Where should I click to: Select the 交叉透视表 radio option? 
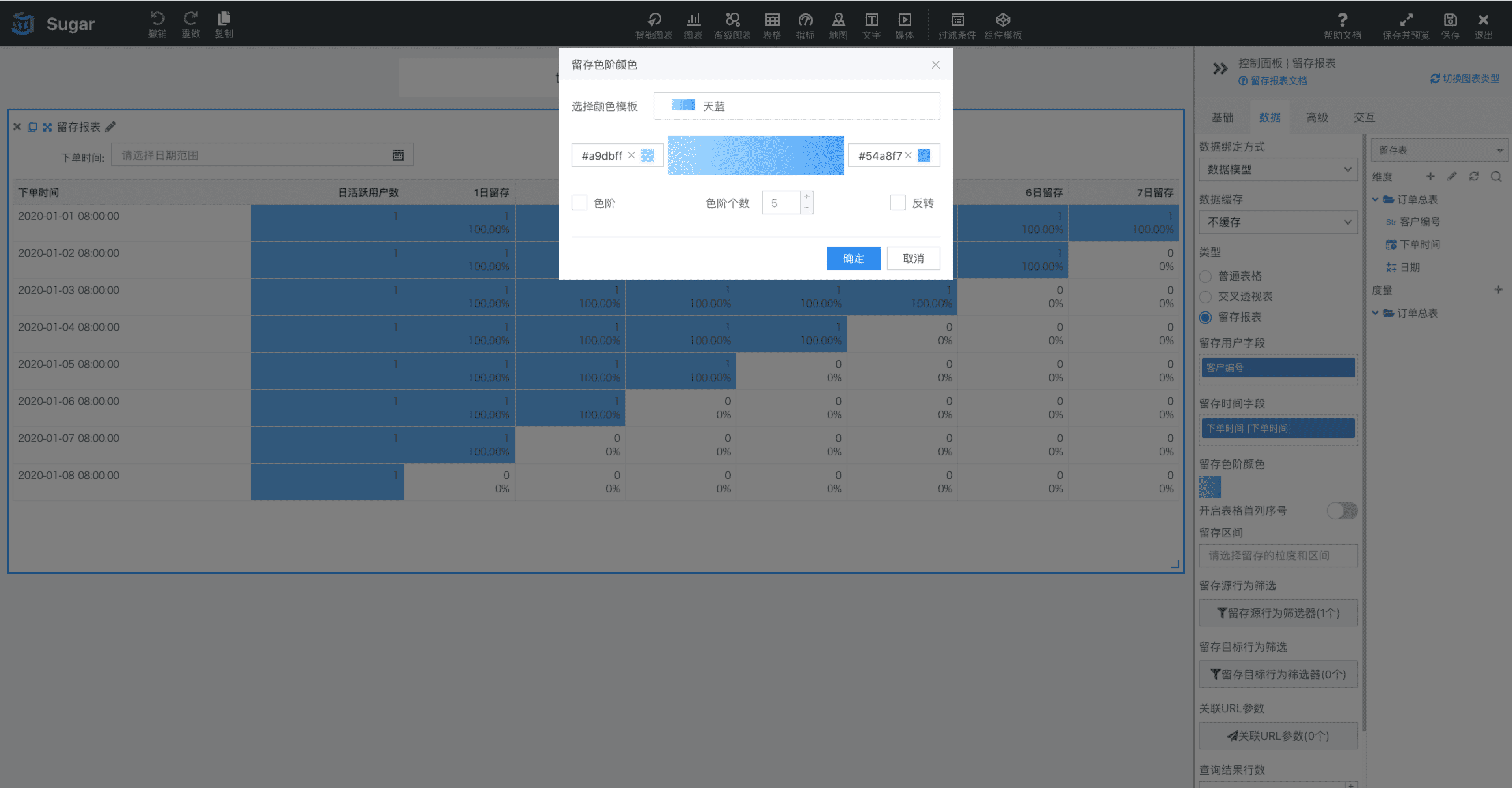coord(1206,297)
